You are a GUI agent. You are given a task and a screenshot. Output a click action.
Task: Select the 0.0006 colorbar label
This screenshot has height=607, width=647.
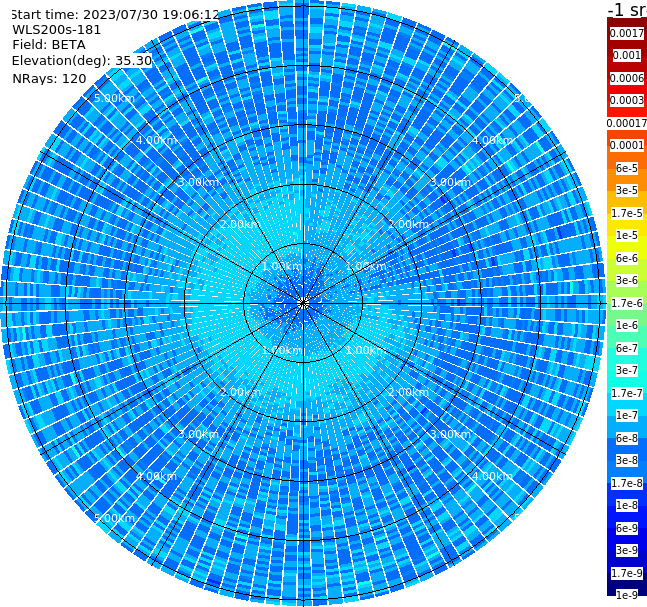(627, 78)
